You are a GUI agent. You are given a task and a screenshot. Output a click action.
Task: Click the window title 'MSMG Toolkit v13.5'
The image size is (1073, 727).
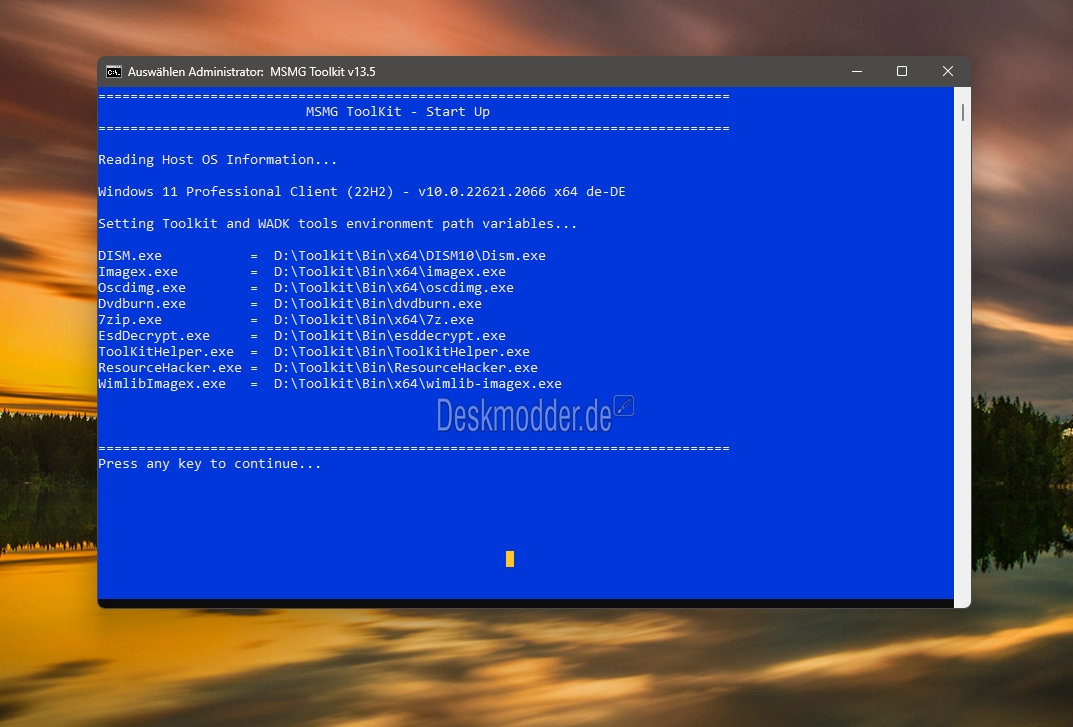point(322,72)
